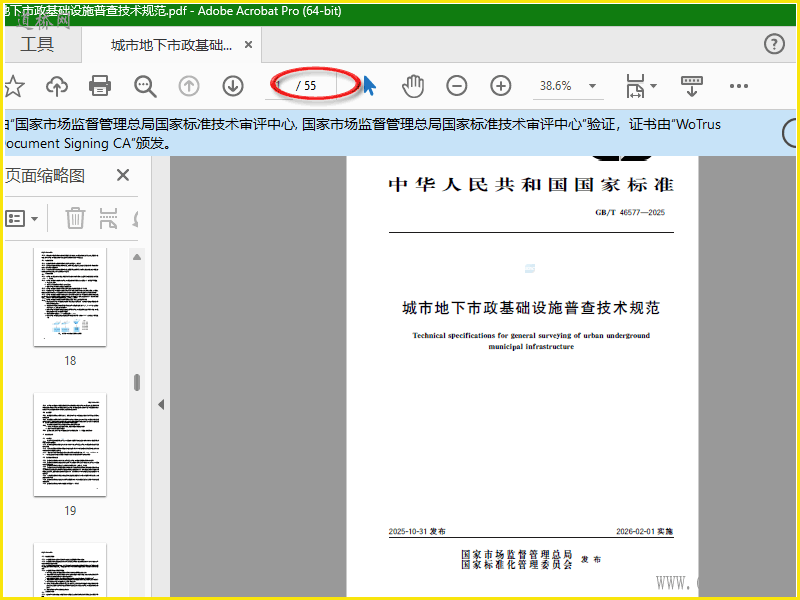The width and height of the screenshot is (800, 600).
Task: Click the issuer 国家市场监督管理总局 text
Action: (x=516, y=554)
